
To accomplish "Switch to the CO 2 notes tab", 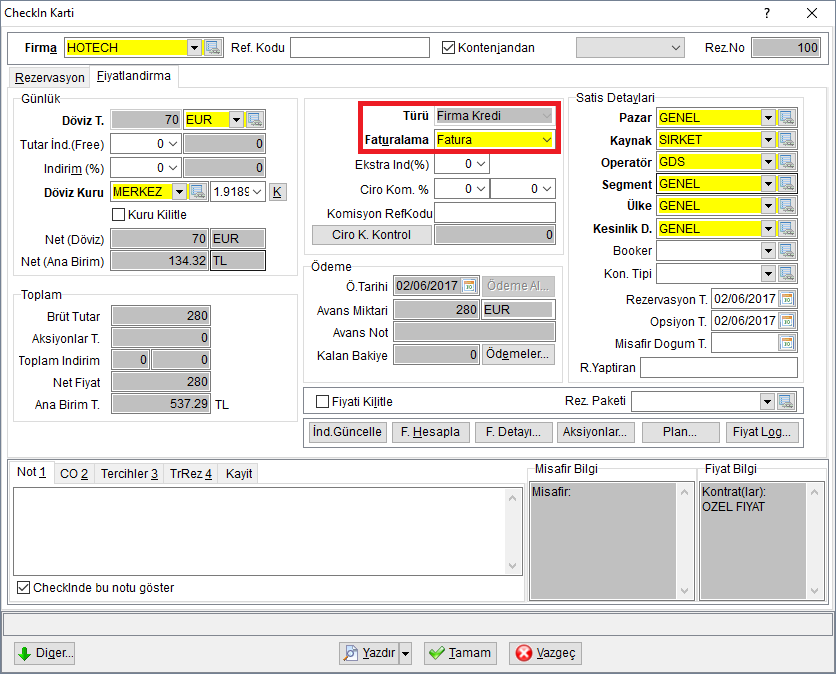I will pos(74,474).
